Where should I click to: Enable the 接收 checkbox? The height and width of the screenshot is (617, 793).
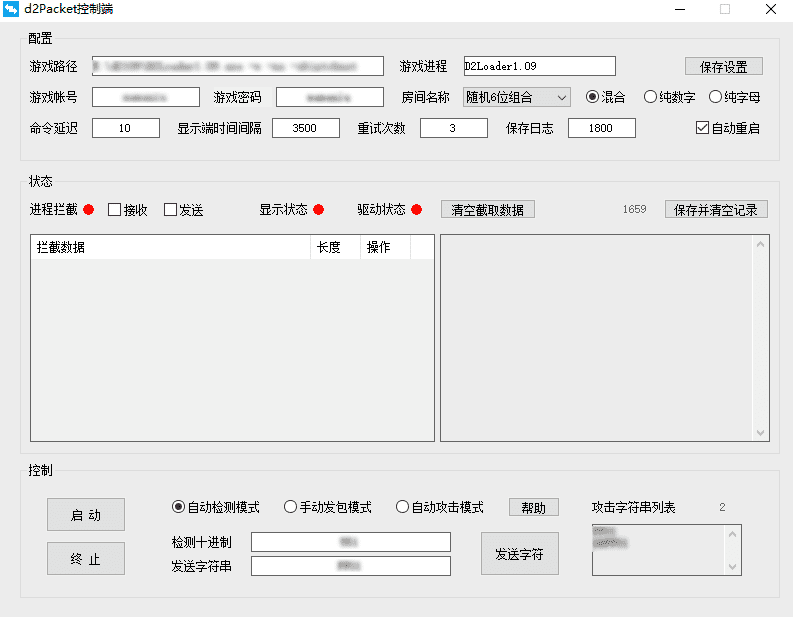[115, 210]
